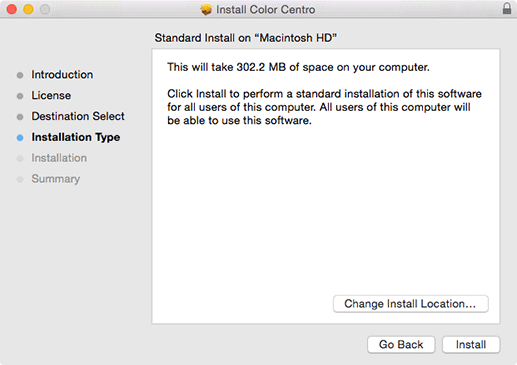Click the dimmed Summary step

(x=56, y=179)
